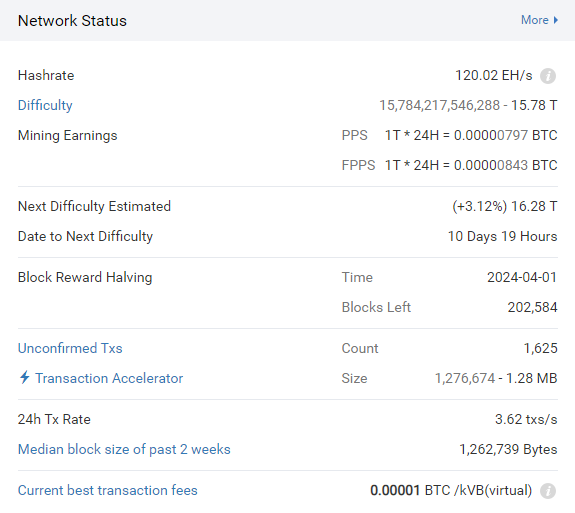Open Current best transaction fees link
Image resolution: width=575 pixels, height=513 pixels.
click(107, 491)
